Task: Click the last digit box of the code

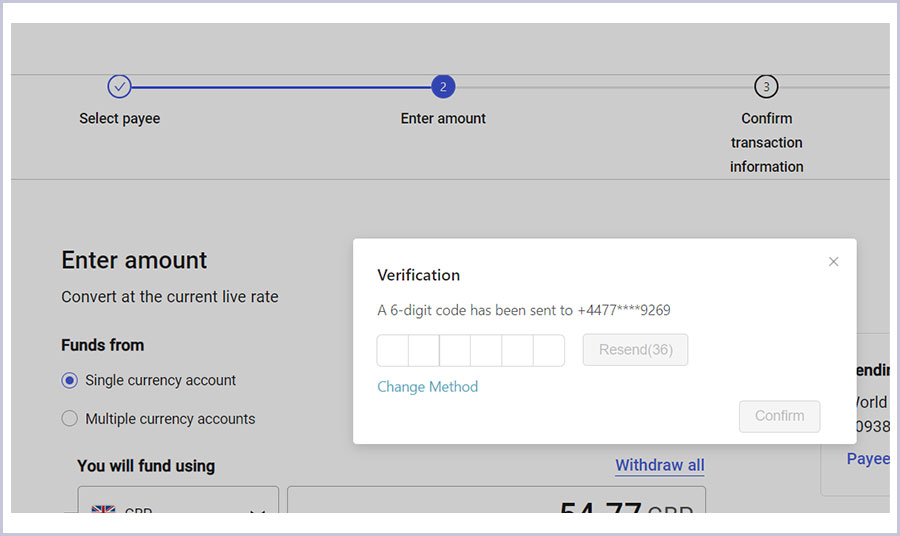Action: click(549, 350)
